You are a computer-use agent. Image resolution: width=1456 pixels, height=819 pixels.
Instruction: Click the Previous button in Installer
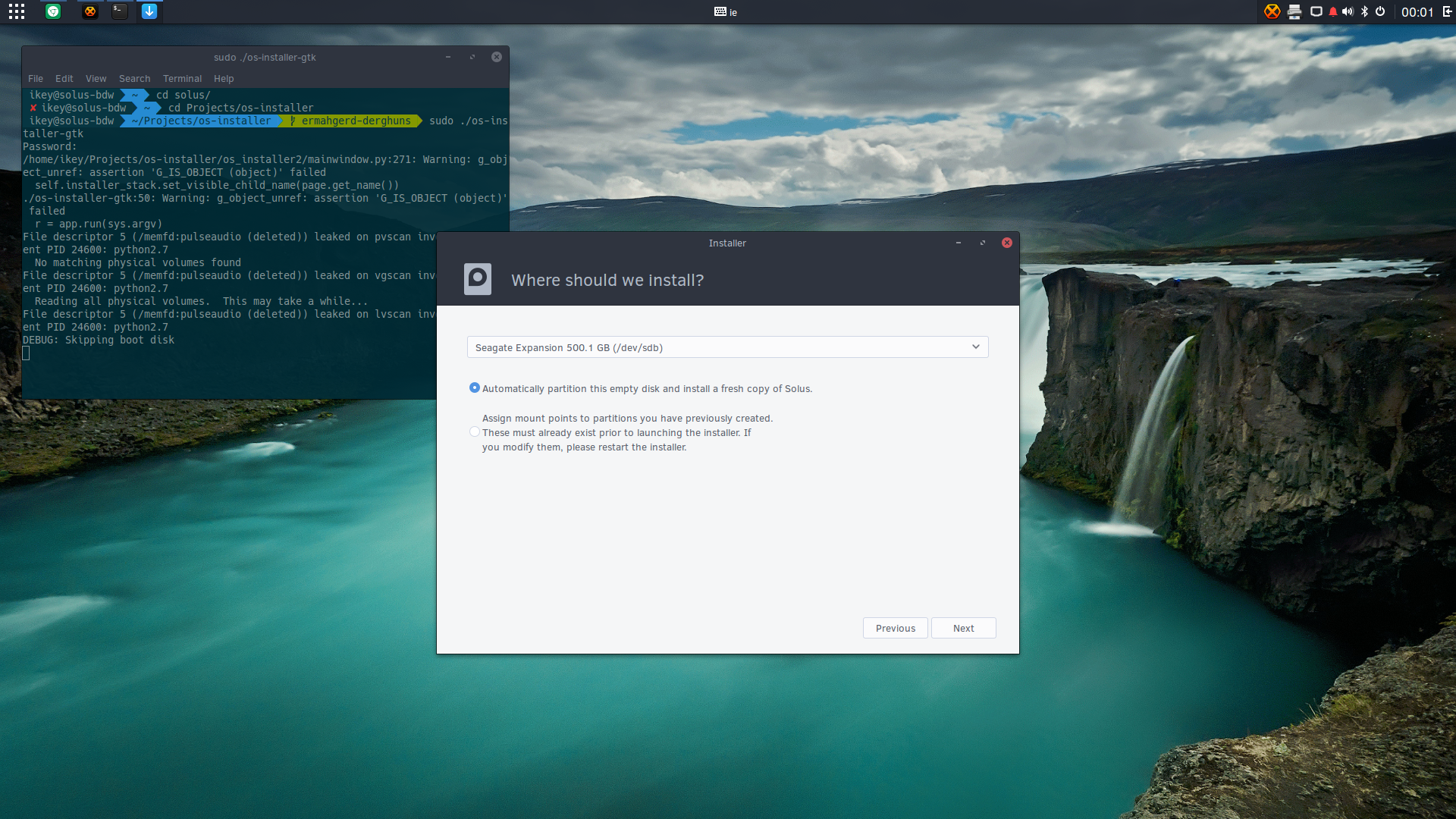click(896, 628)
